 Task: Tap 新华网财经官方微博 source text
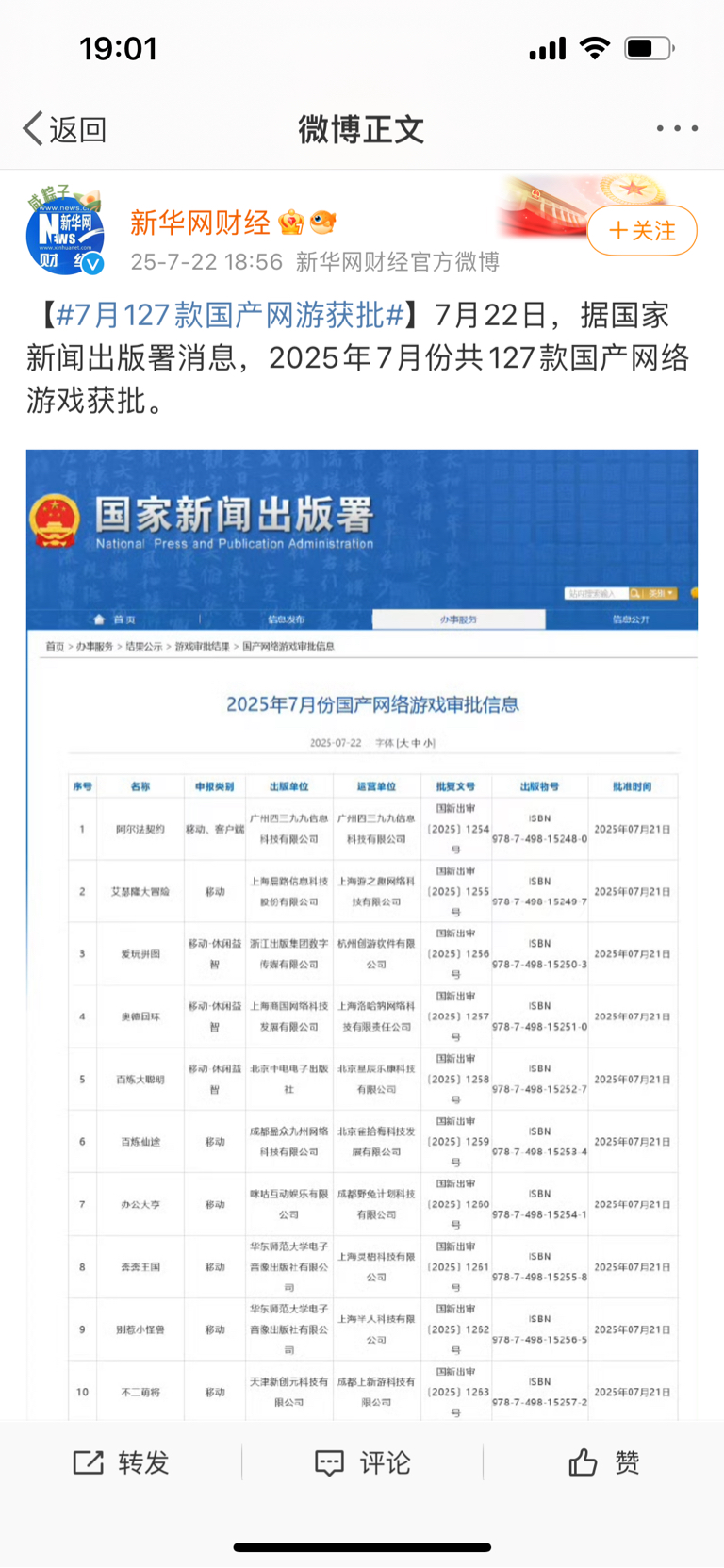click(x=398, y=261)
